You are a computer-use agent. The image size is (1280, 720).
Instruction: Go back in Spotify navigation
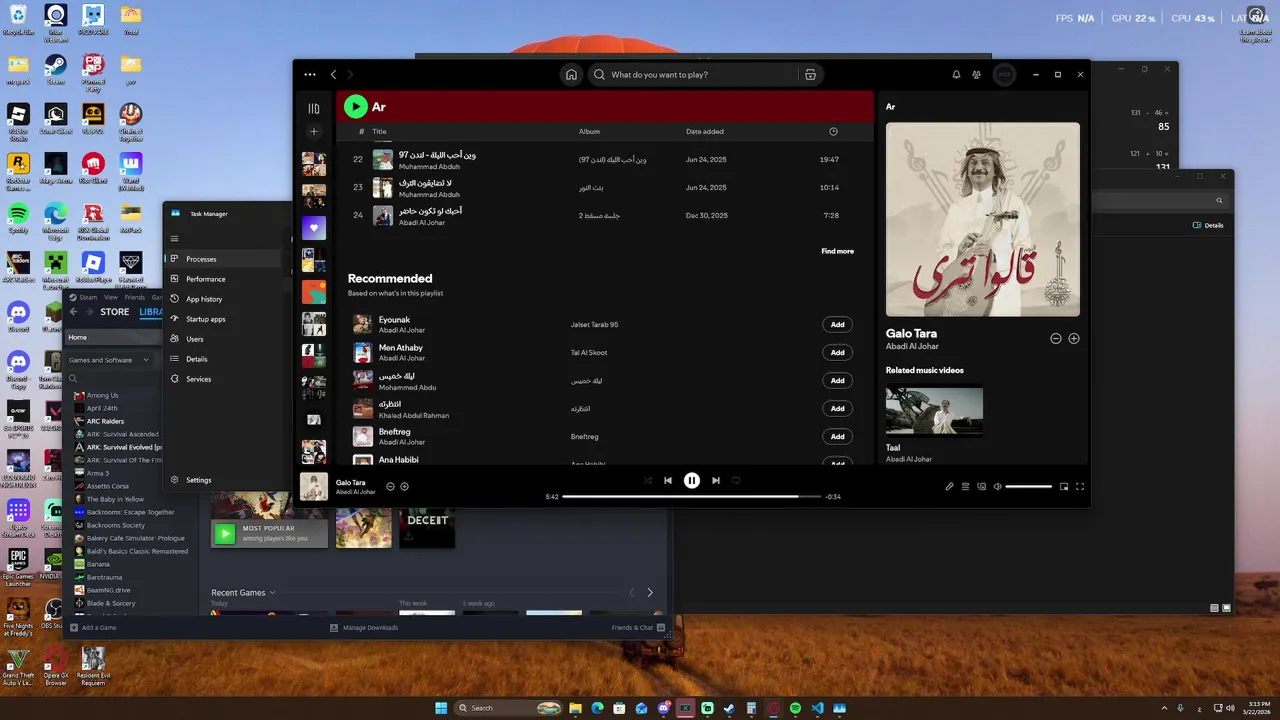tap(334, 74)
